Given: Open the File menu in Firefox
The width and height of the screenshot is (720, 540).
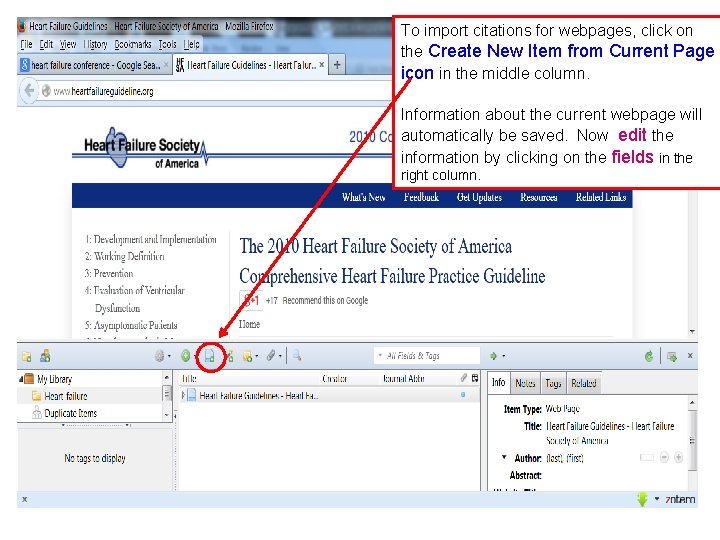Looking at the screenshot, I should pyautogui.click(x=27, y=45).
